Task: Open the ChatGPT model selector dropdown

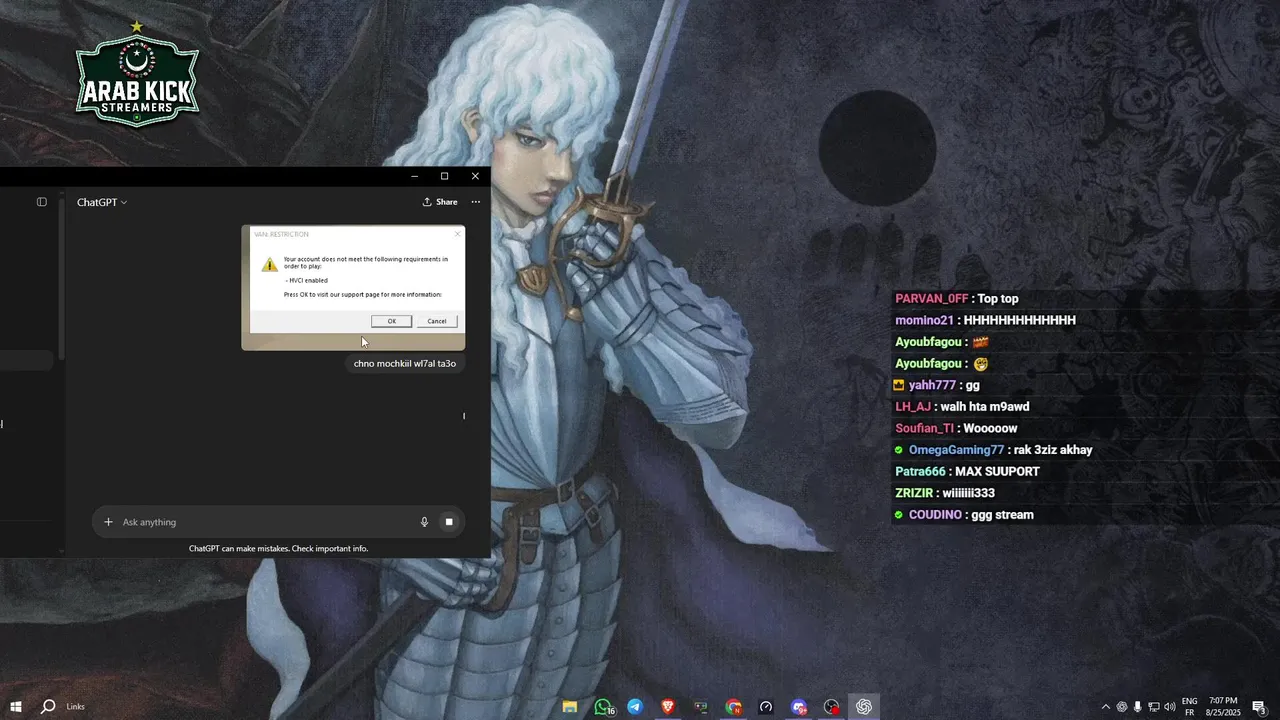Action: 102,202
